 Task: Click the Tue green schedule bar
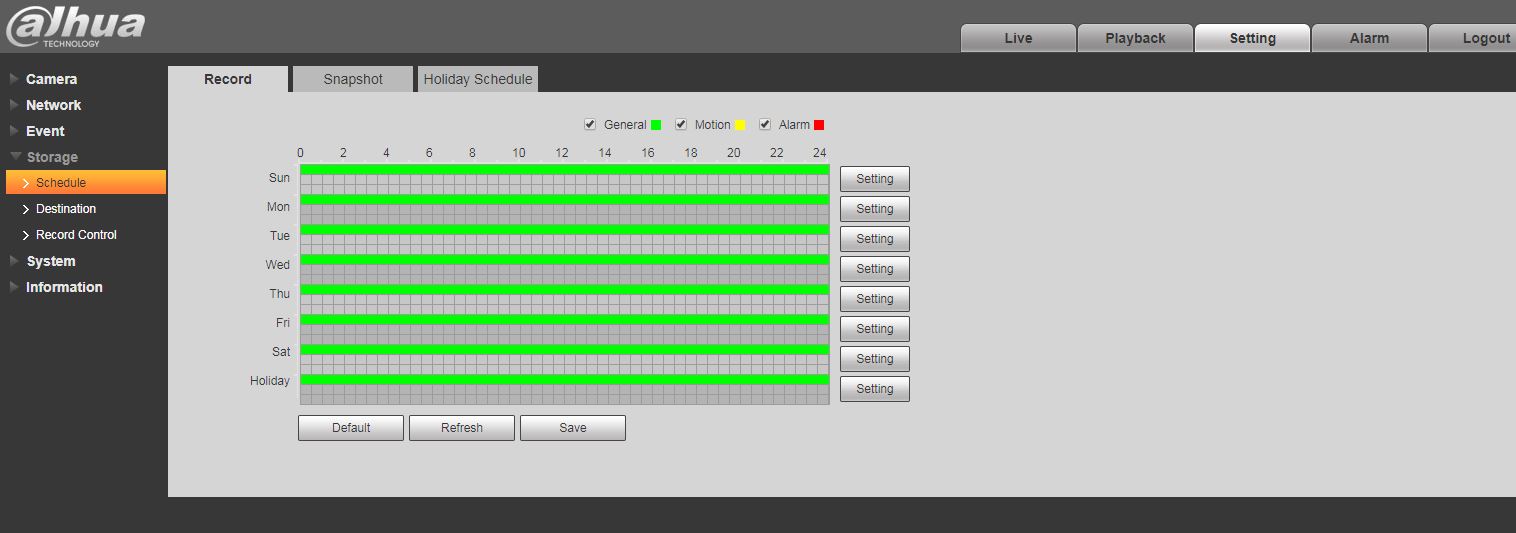[564, 229]
